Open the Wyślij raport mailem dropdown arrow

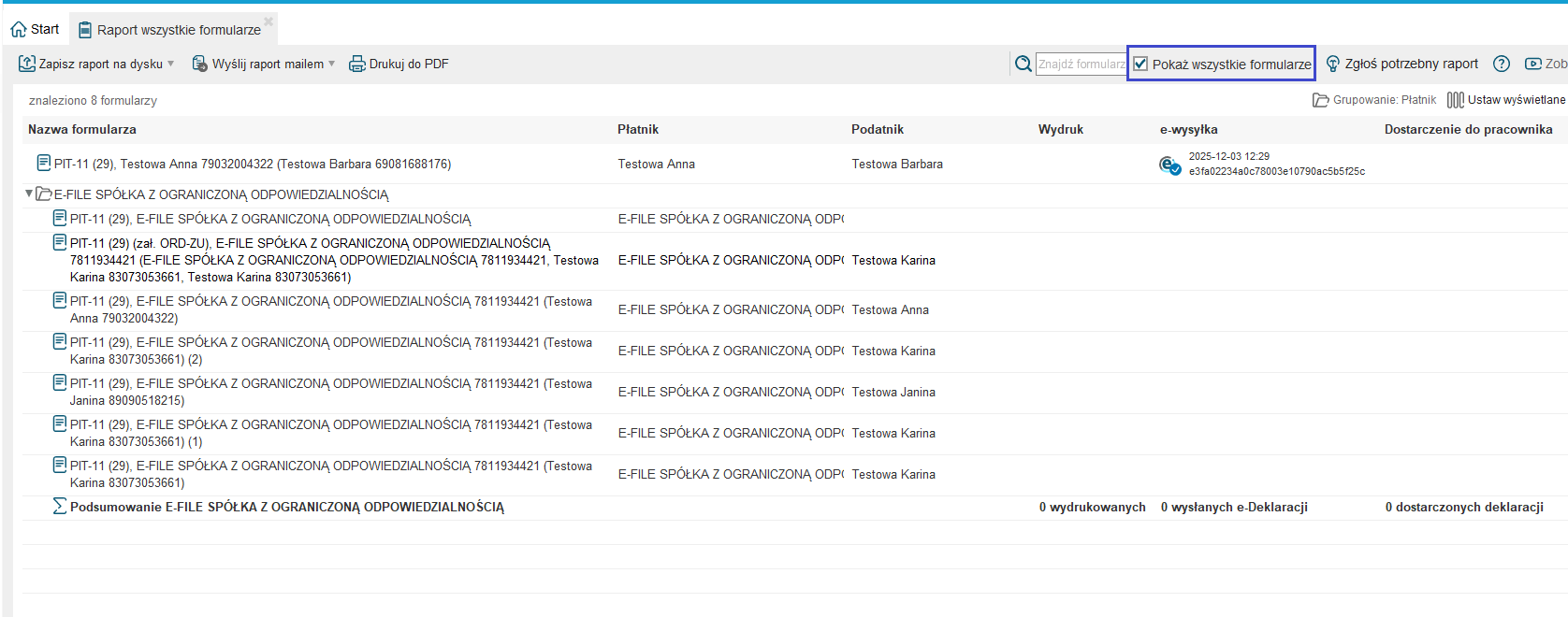331,64
